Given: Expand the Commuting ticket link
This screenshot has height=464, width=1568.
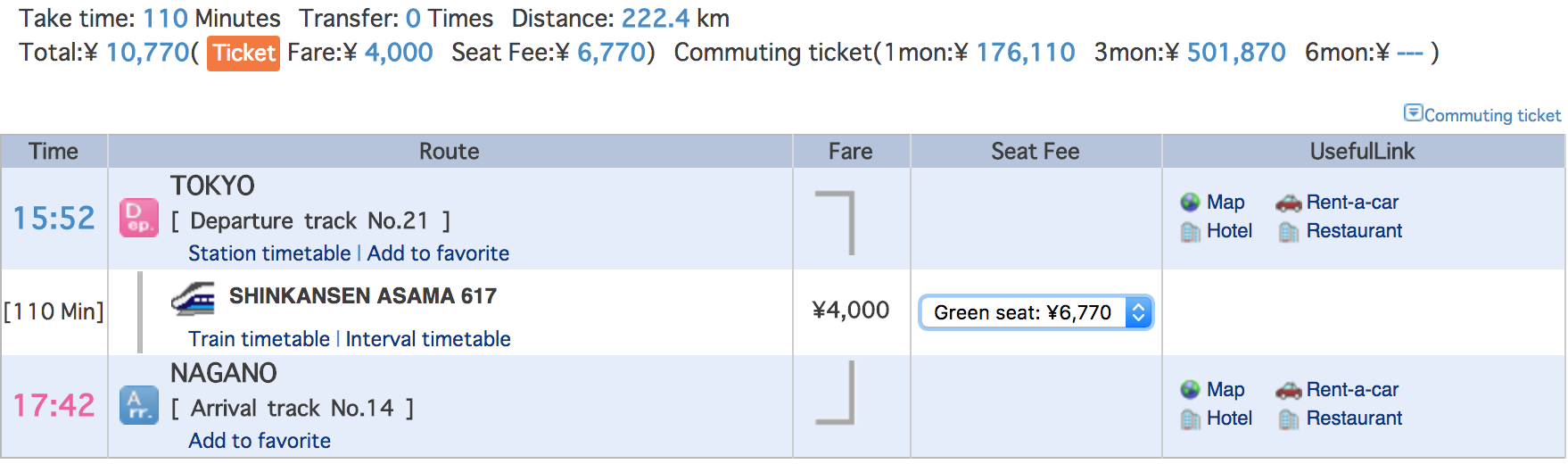Looking at the screenshot, I should [x=1492, y=115].
